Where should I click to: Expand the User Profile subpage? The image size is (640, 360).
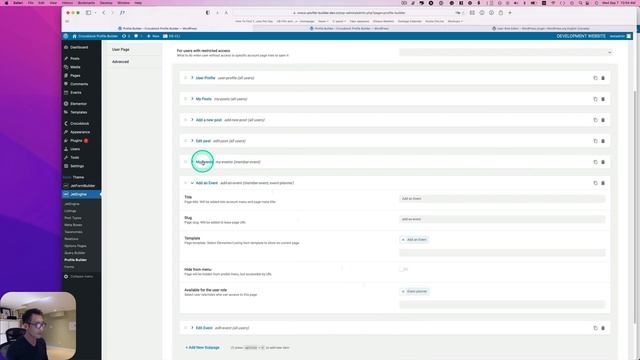tap(192, 78)
